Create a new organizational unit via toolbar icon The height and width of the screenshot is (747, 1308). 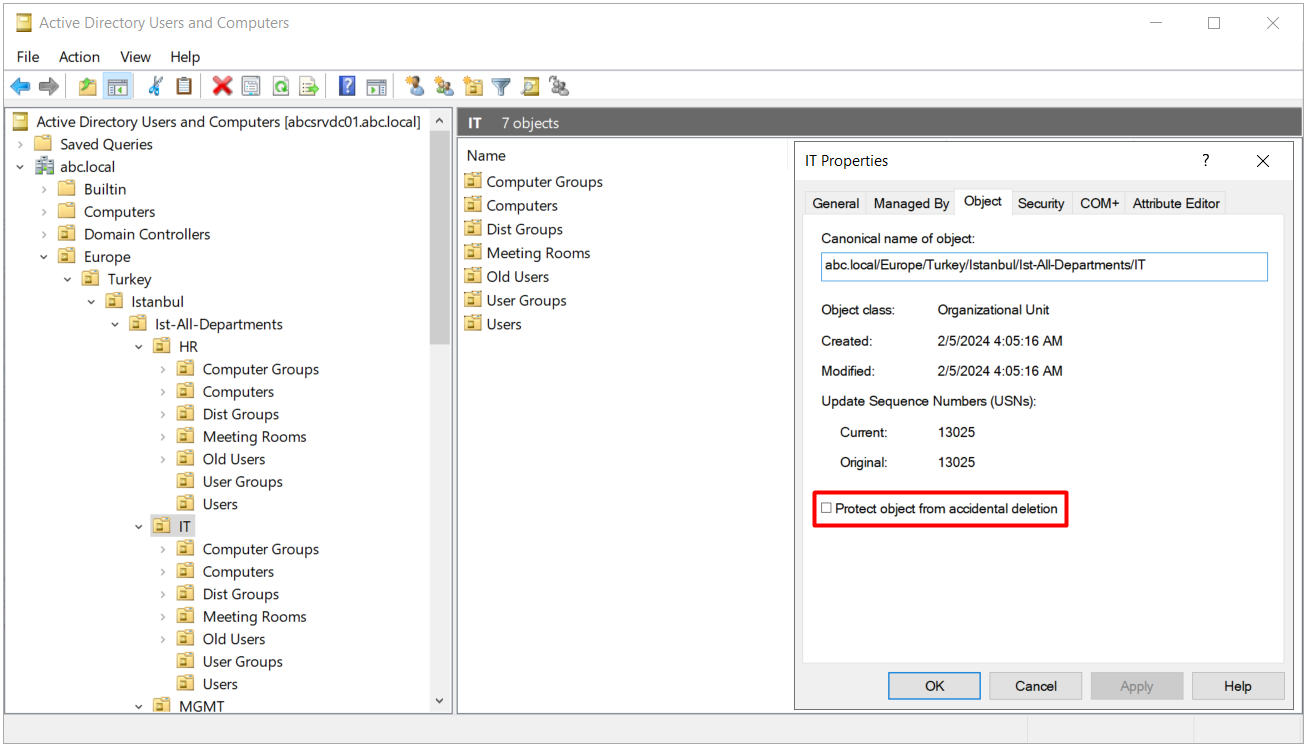tap(472, 87)
